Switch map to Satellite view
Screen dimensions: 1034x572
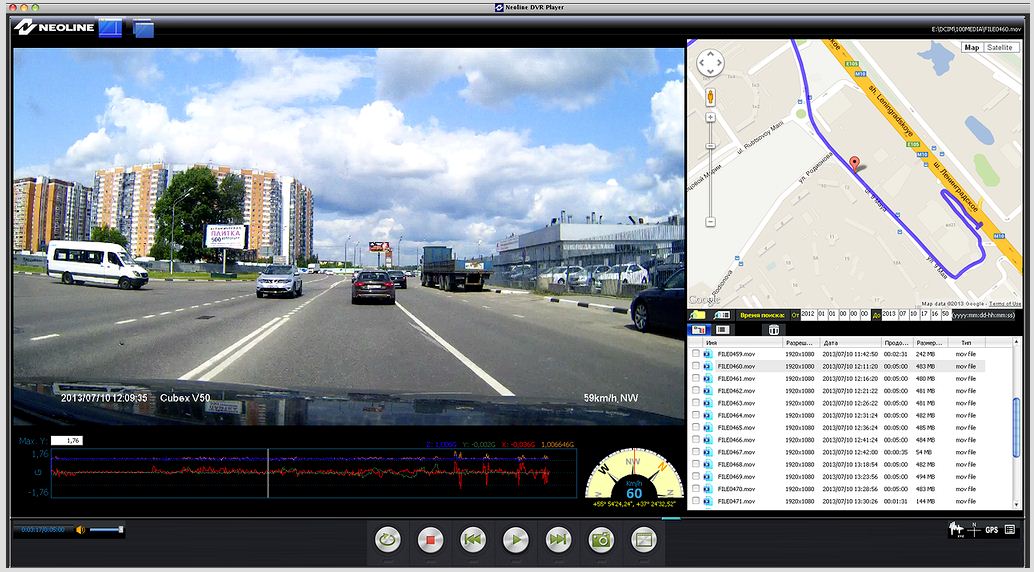click(1000, 48)
